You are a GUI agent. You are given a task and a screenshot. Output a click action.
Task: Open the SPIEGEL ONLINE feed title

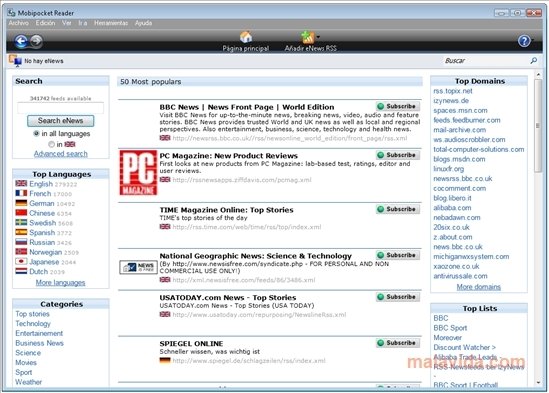coord(191,344)
